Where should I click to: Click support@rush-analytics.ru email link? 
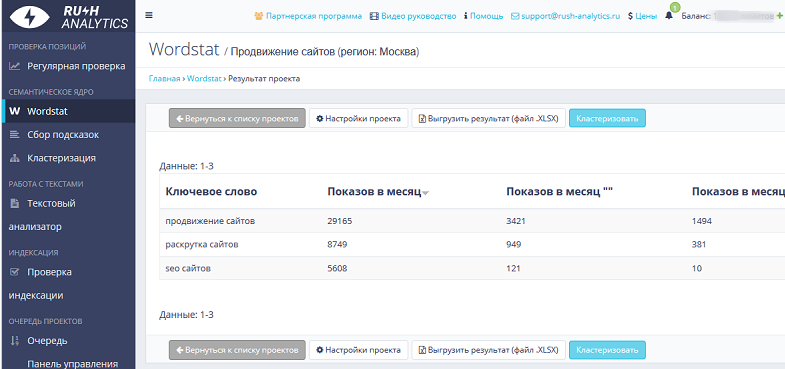pyautogui.click(x=565, y=16)
